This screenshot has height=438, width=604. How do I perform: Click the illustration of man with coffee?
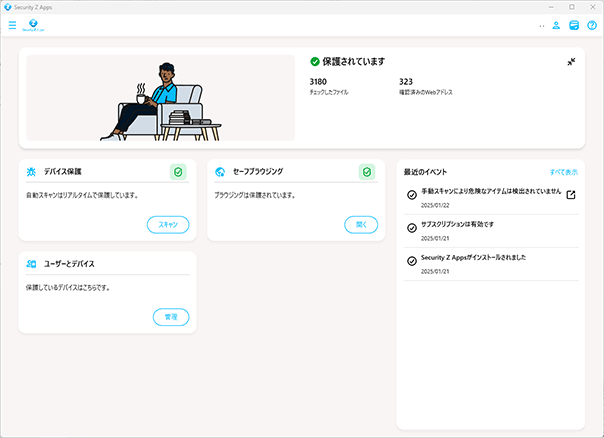[160, 98]
